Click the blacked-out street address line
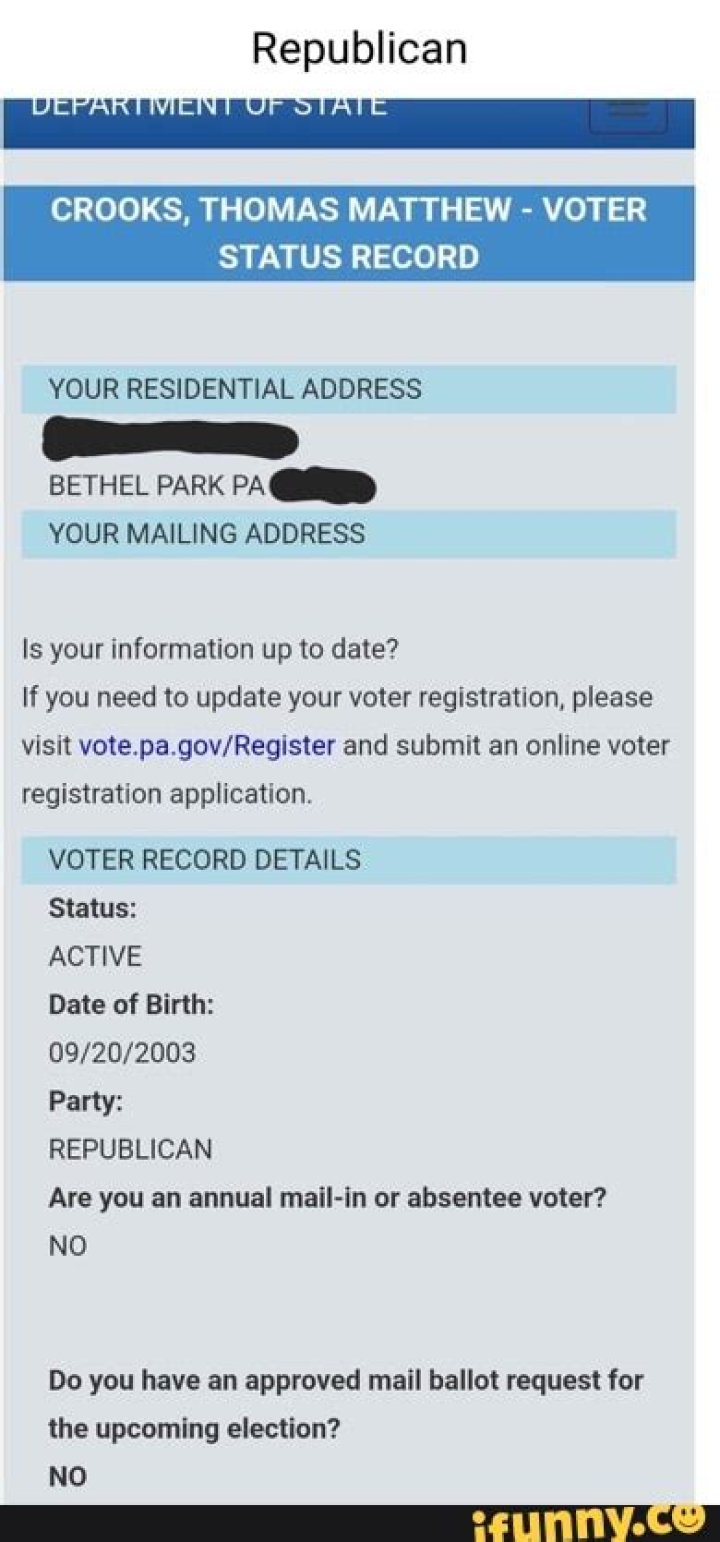Viewport: 720px width, 1542px height. (x=170, y=440)
